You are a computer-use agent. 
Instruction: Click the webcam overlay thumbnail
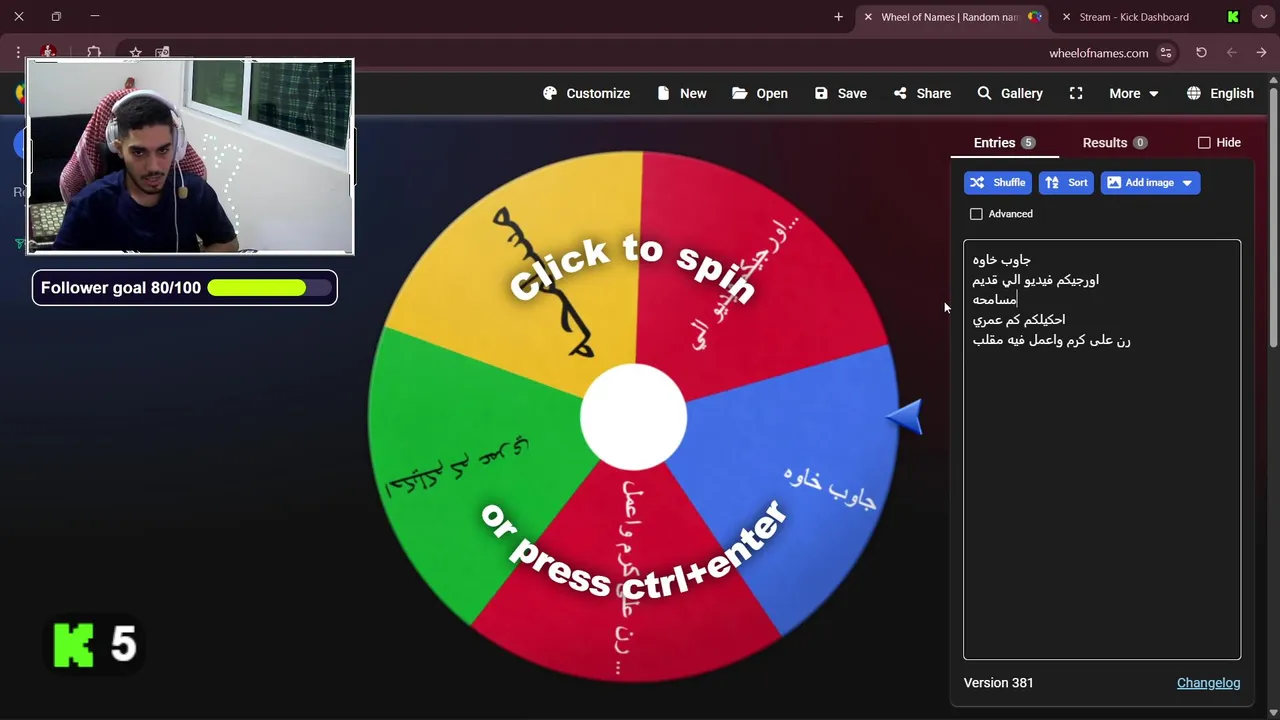point(190,156)
